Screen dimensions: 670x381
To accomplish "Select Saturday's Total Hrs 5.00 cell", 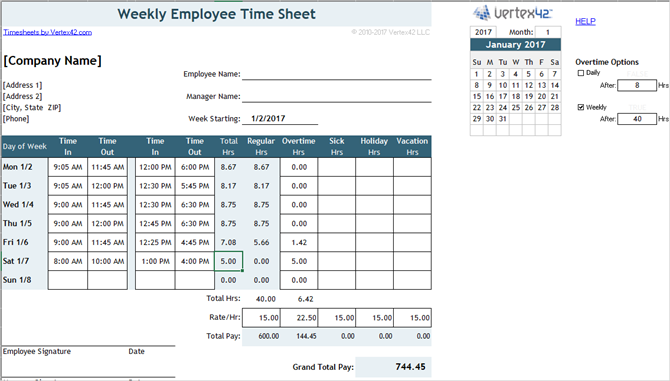I will (x=229, y=261).
